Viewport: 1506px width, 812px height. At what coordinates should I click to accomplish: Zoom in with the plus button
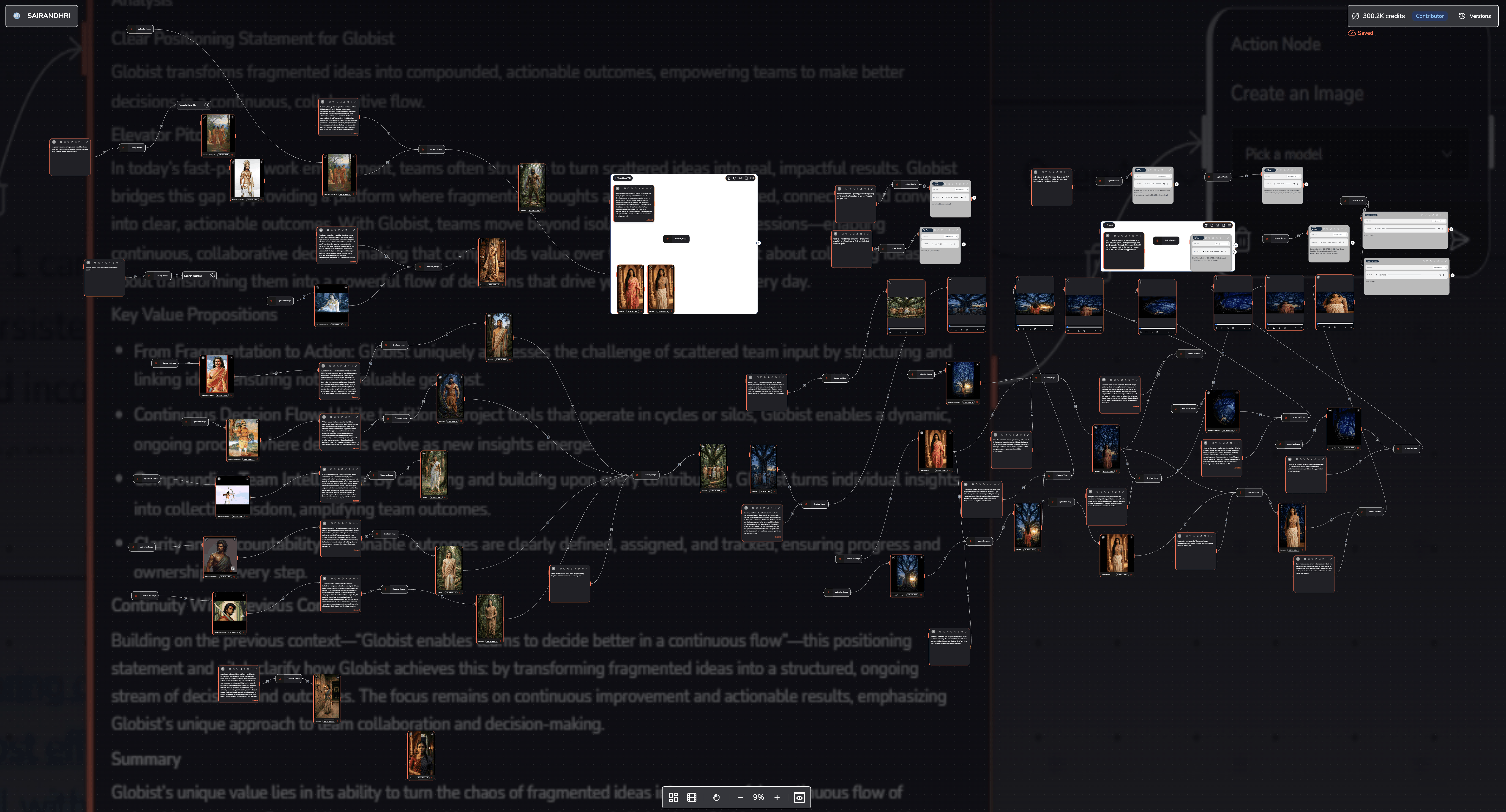[777, 797]
